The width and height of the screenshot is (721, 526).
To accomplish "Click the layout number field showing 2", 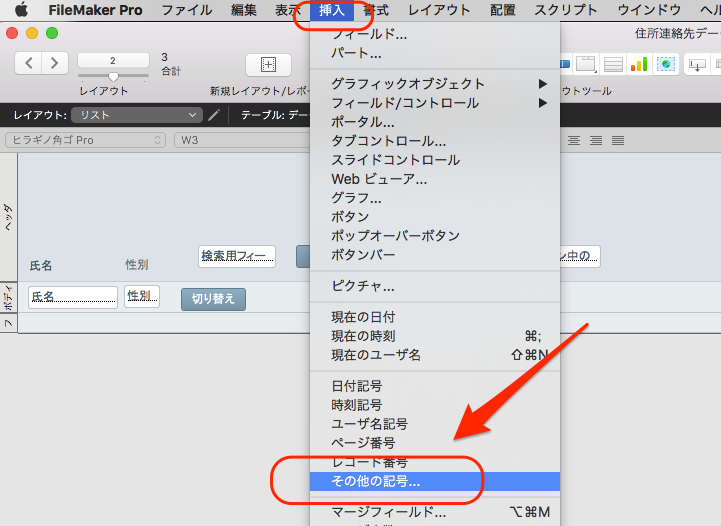I will [x=113, y=60].
